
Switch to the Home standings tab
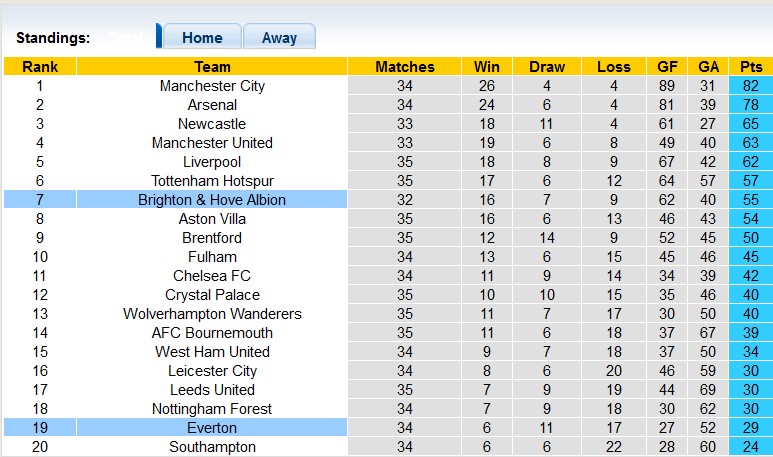(x=201, y=37)
